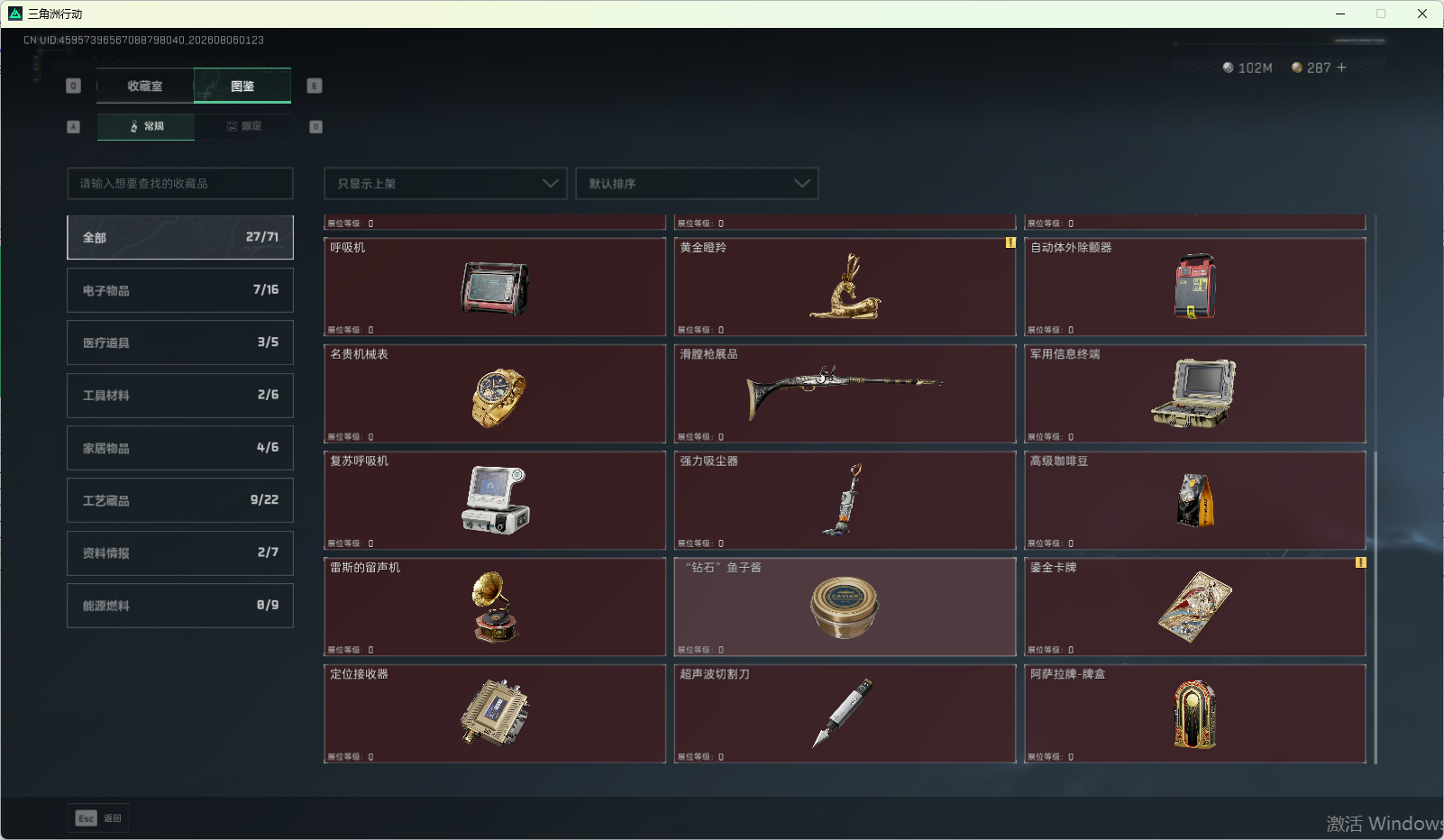Show the 全部 category list
This screenshot has height=840, width=1444.
[180, 237]
